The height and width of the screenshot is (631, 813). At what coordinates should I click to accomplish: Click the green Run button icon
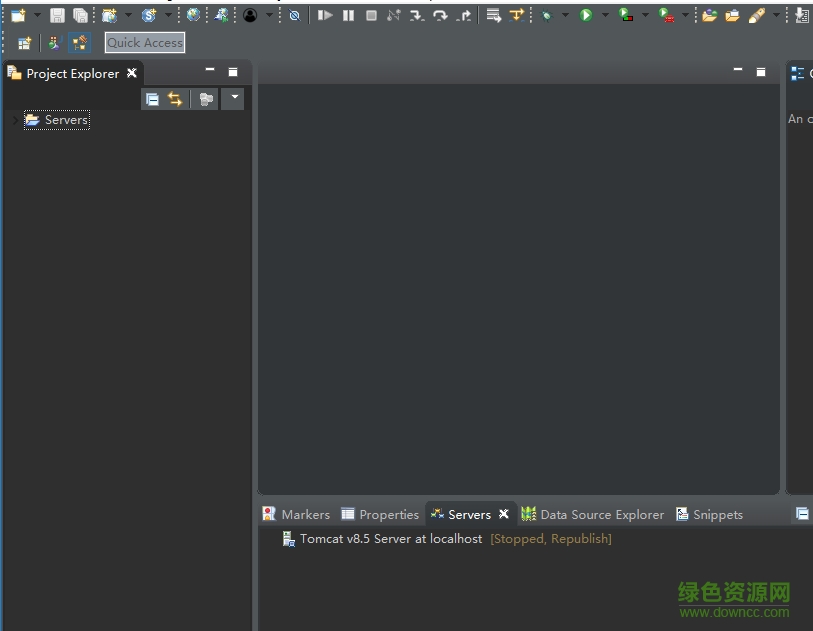tap(586, 15)
